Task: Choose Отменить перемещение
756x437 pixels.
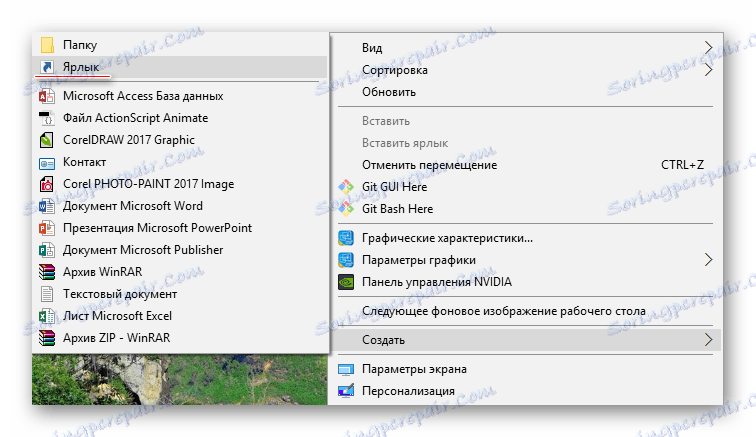Action: (526, 165)
